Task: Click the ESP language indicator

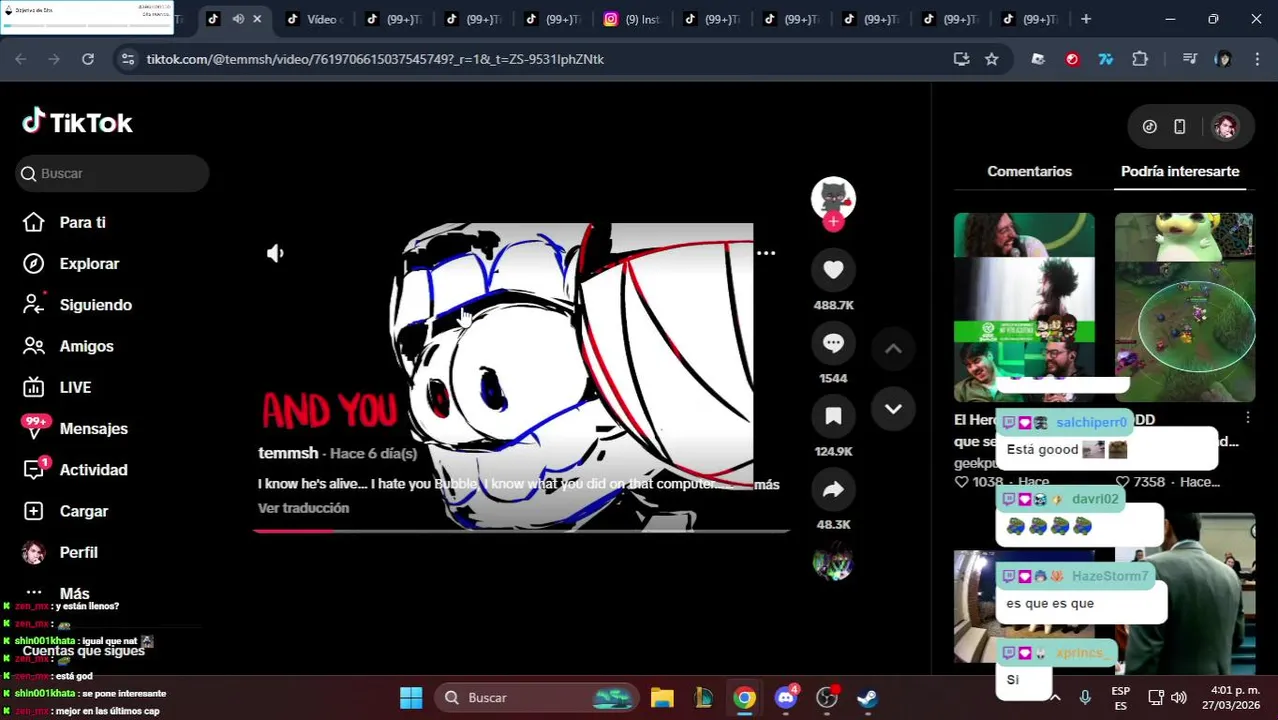Action: click(1120, 697)
